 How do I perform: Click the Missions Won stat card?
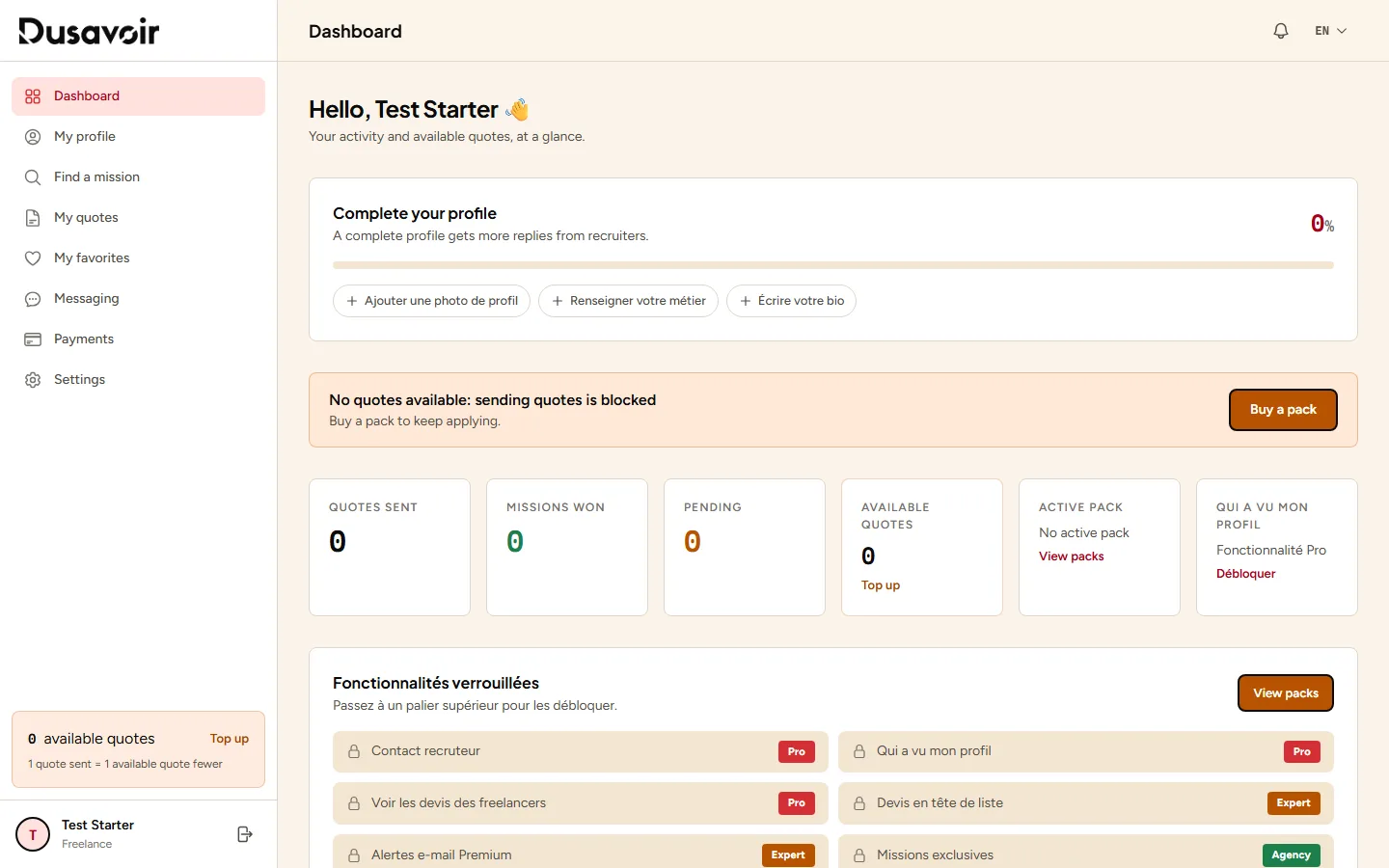(567, 547)
